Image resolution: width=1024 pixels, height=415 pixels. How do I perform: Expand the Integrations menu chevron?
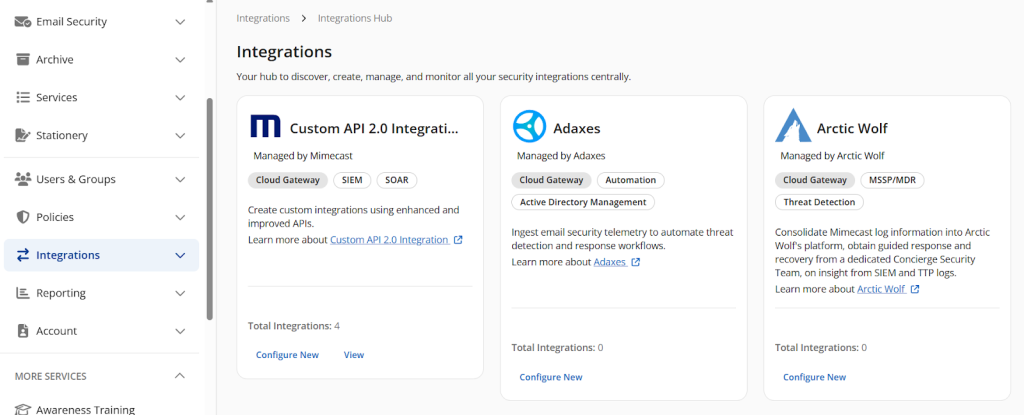(180, 255)
